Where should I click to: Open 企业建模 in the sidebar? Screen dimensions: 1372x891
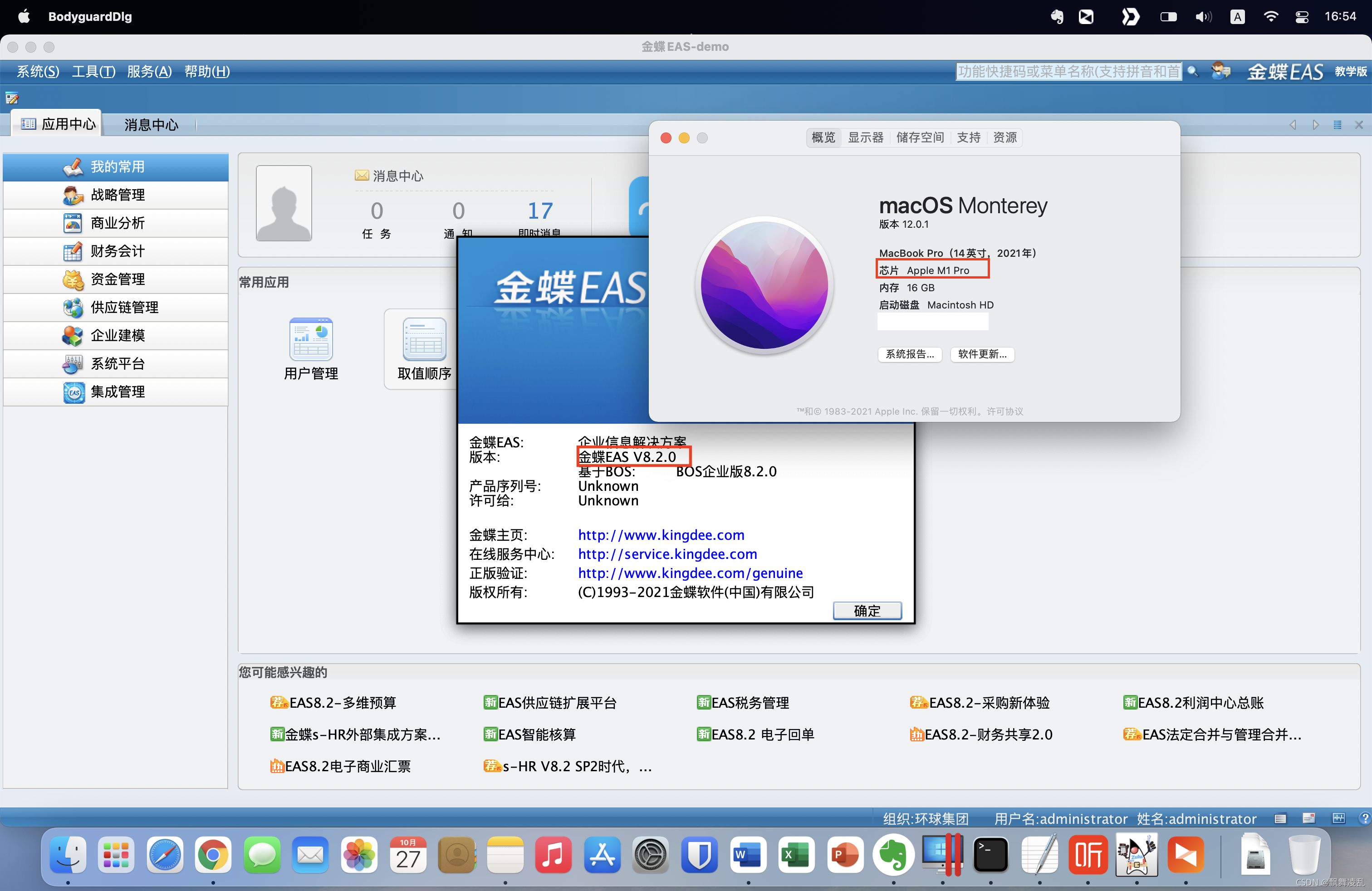click(115, 335)
